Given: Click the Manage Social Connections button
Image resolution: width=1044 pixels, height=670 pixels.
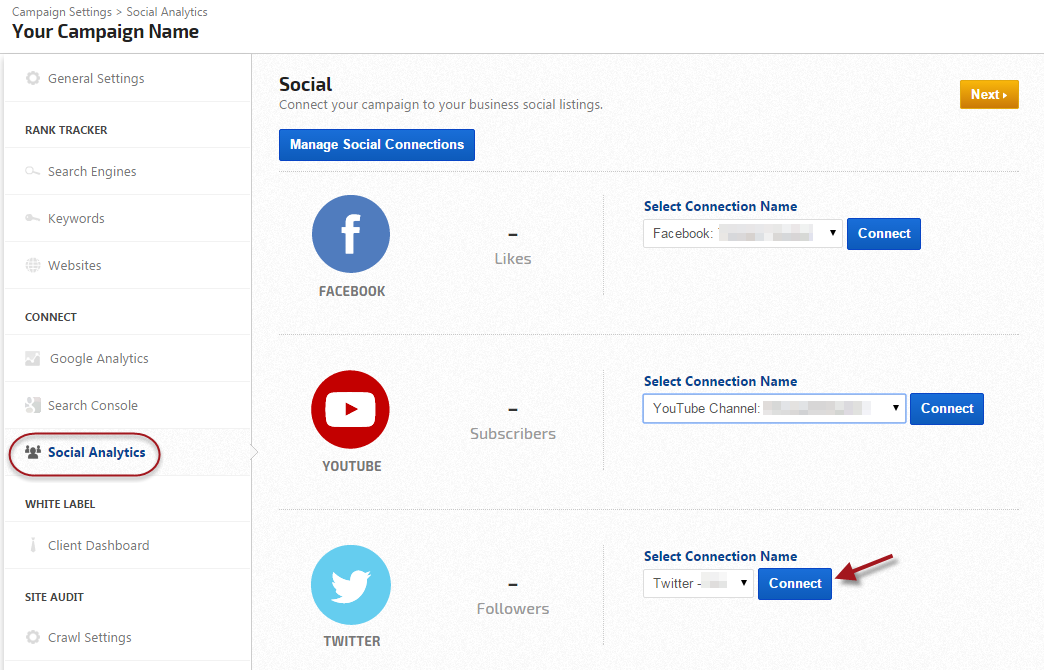Looking at the screenshot, I should pos(377,145).
